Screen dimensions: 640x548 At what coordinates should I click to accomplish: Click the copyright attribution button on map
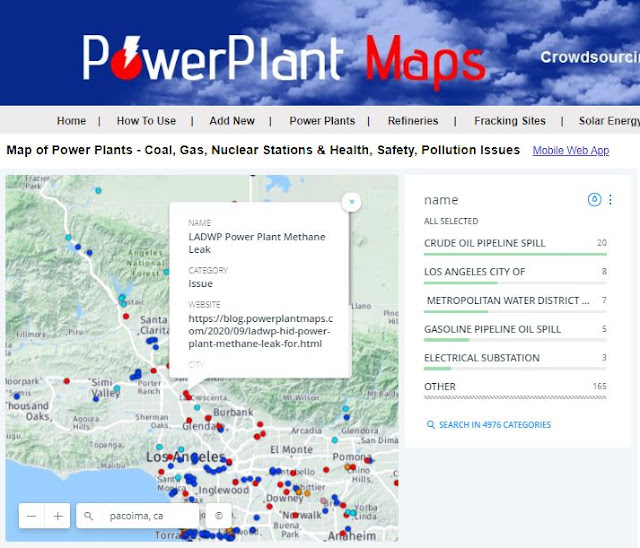[219, 516]
